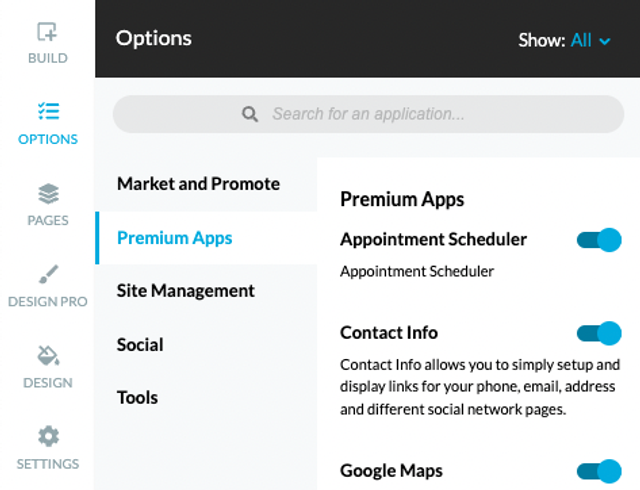Select the Options checklist icon
The width and height of the screenshot is (640, 490).
coord(48,111)
